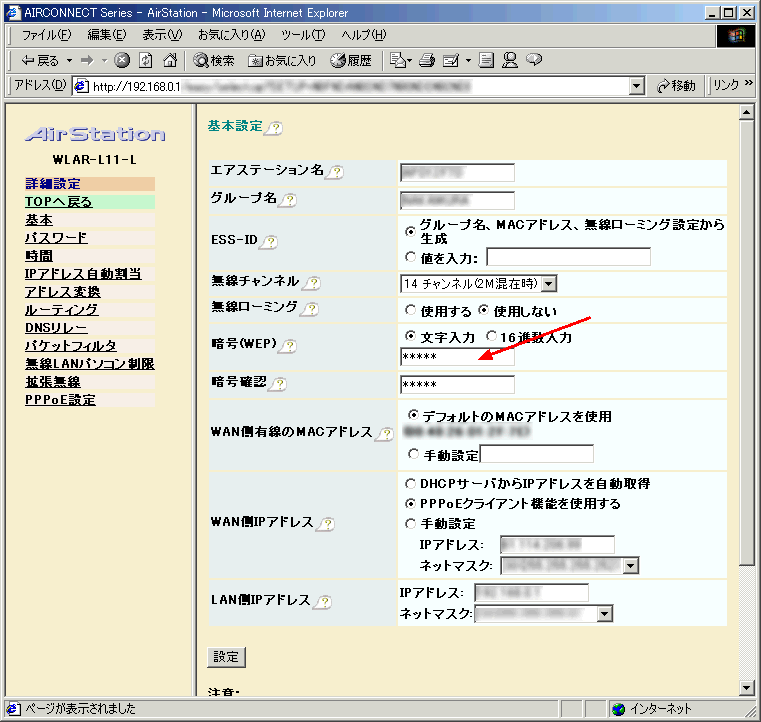
Task: Click the Mail icon in toolbar
Action: point(397,60)
